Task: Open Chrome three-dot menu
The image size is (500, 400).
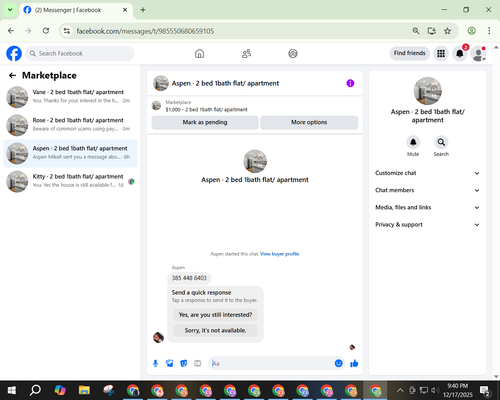Action: (x=489, y=31)
